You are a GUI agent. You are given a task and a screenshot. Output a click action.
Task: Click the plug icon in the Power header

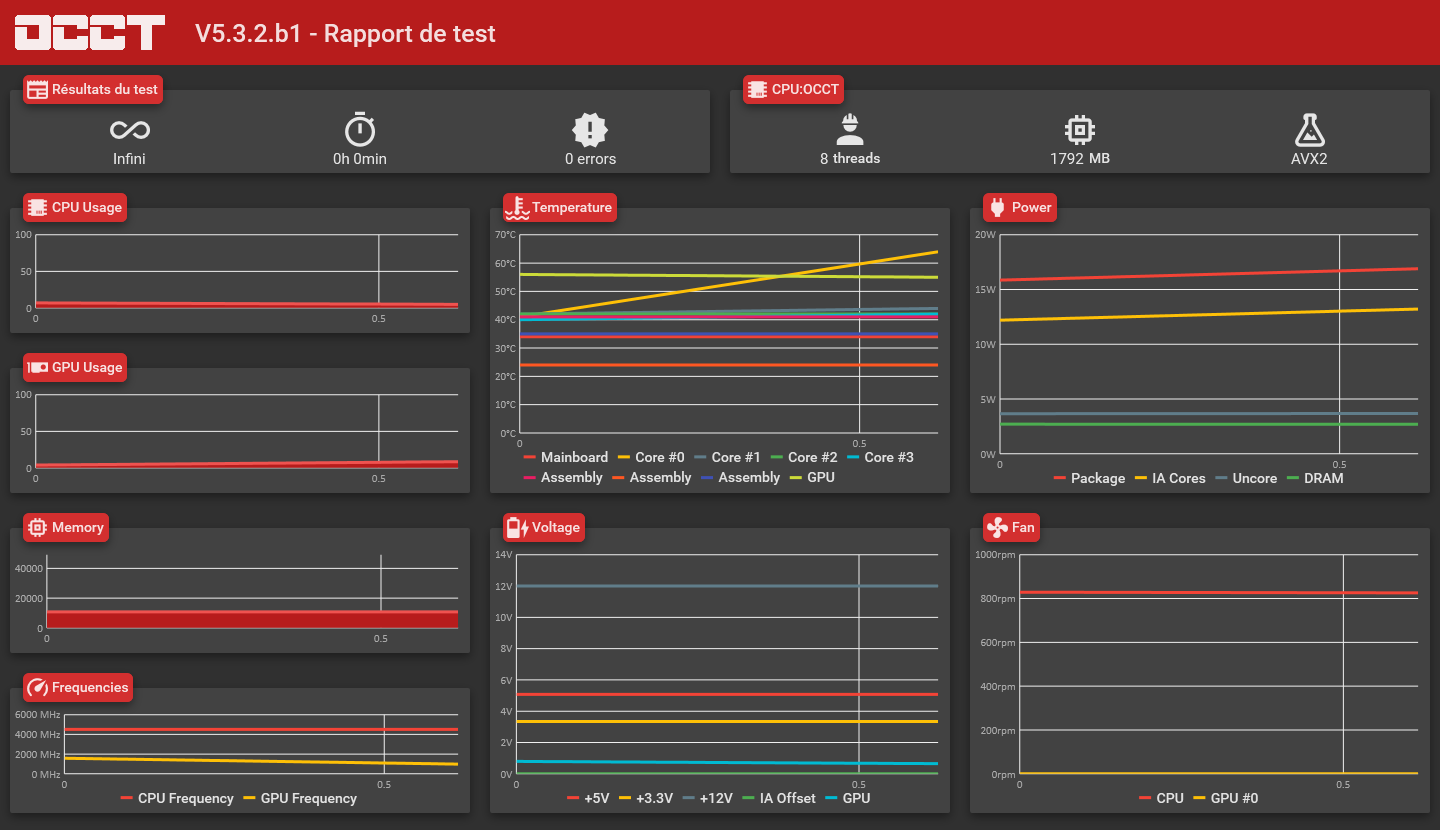click(997, 207)
